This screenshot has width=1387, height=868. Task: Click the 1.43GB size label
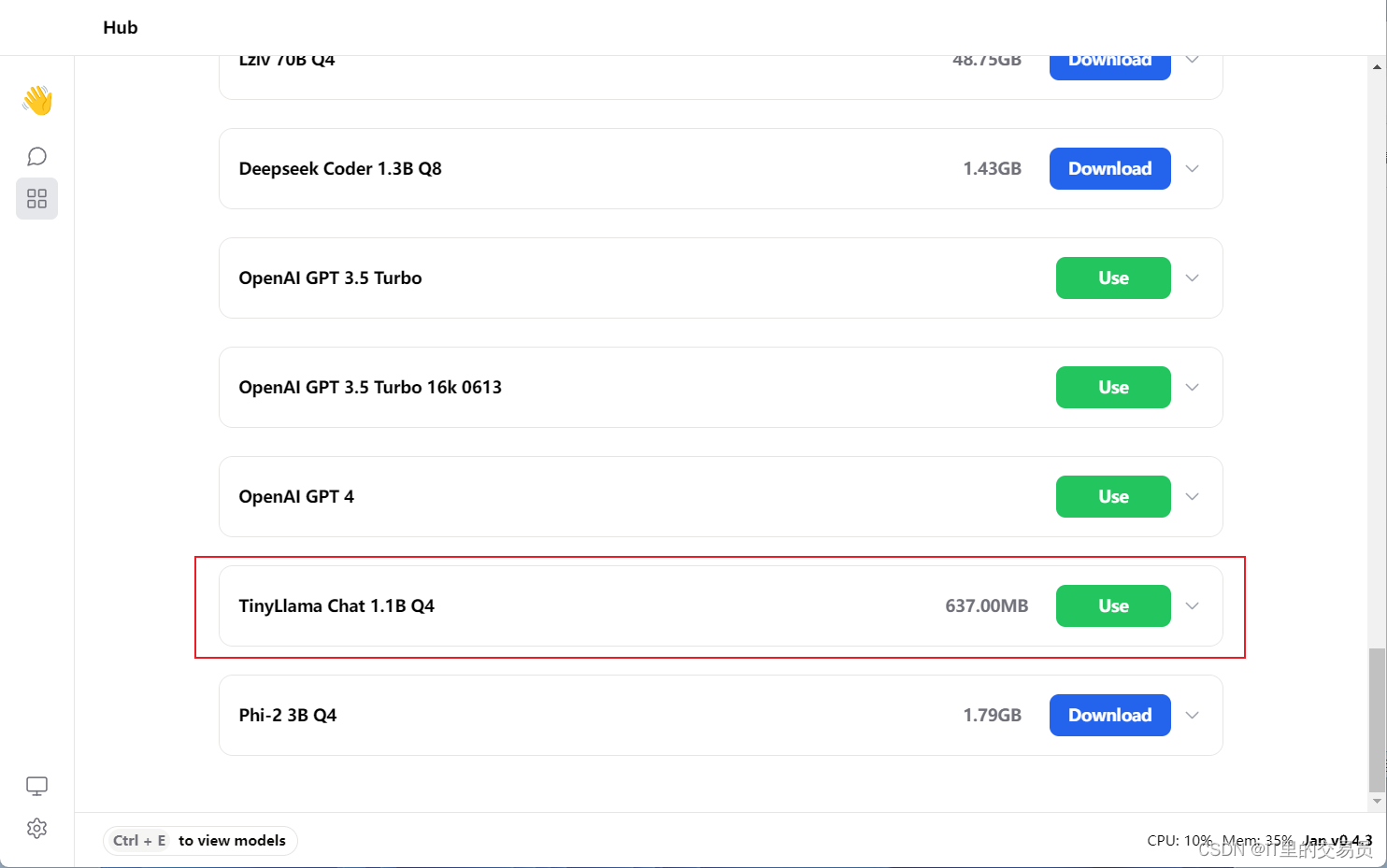992,168
